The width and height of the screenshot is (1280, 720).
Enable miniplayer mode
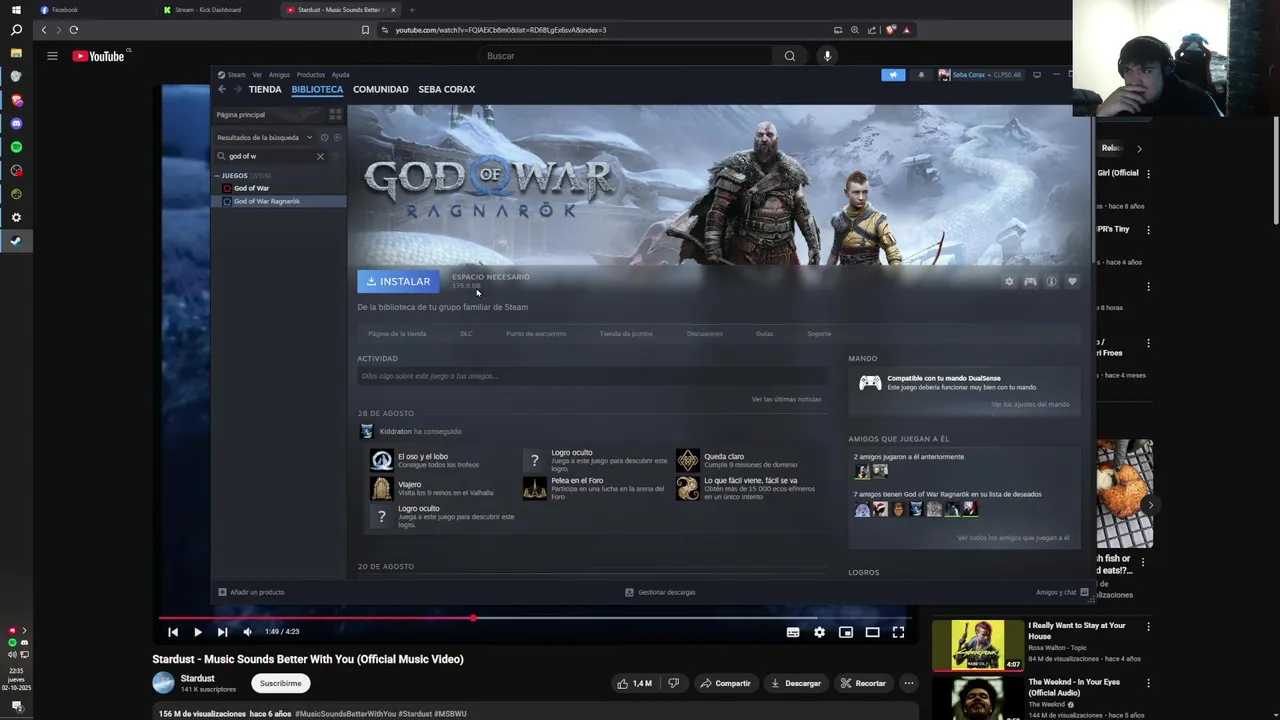point(846,632)
